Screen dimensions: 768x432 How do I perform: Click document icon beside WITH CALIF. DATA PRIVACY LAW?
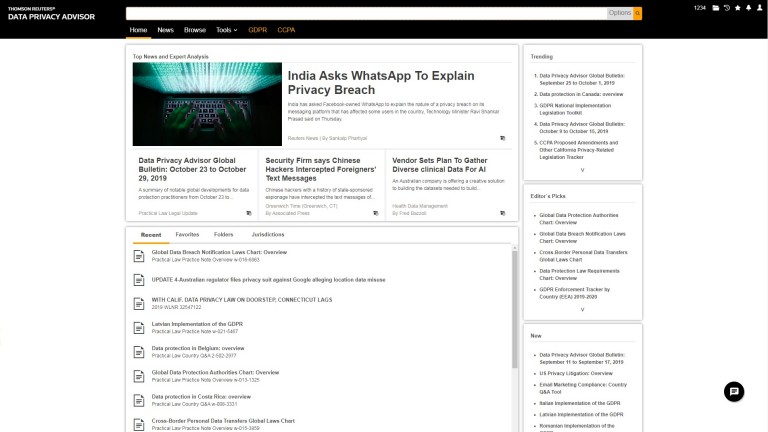(x=139, y=304)
